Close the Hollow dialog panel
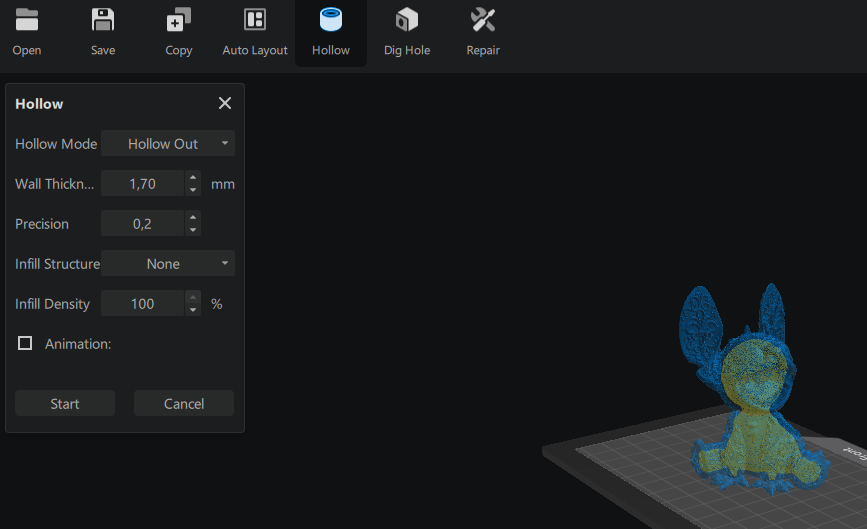Image resolution: width=867 pixels, height=529 pixels. (225, 103)
